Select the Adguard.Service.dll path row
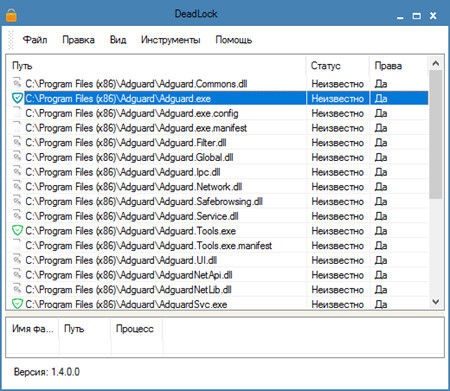Viewport: 450px width, 391px height. 132,216
